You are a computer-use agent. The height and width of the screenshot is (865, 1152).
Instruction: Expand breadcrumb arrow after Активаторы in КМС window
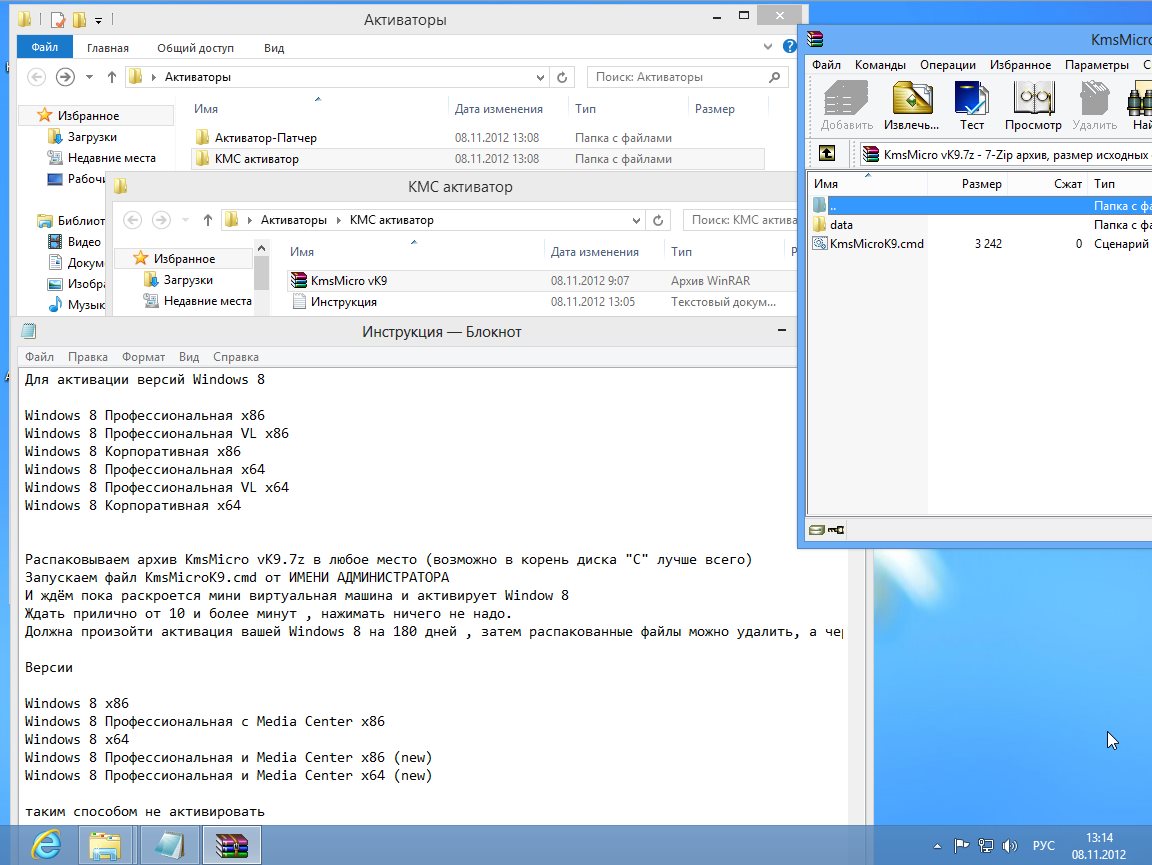pyautogui.click(x=338, y=220)
